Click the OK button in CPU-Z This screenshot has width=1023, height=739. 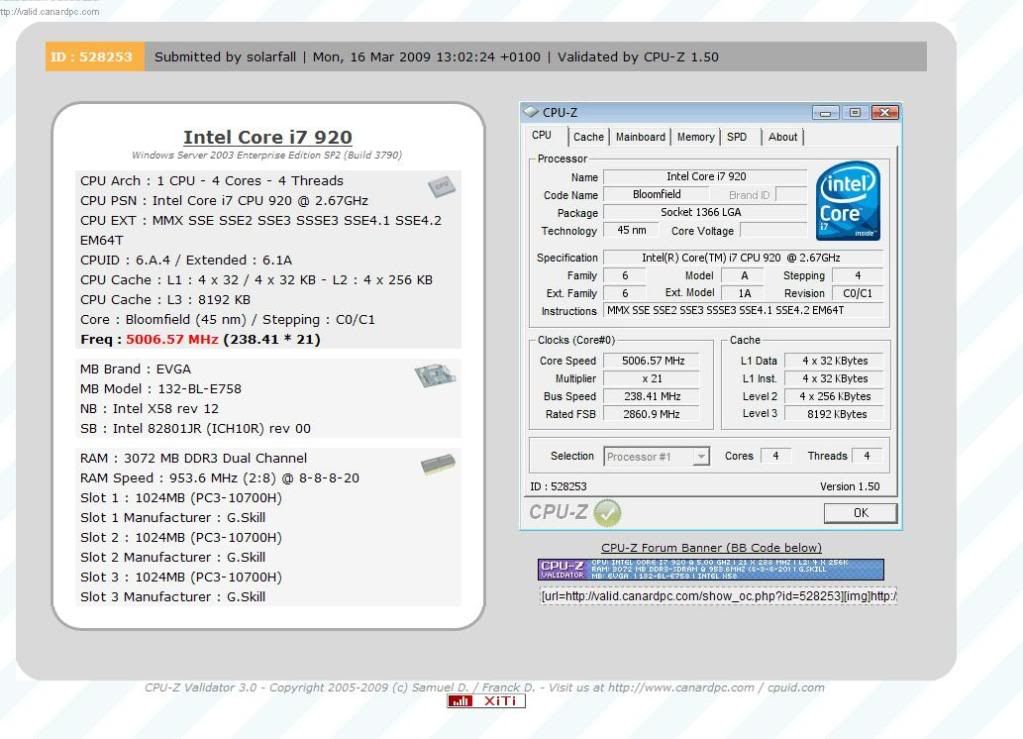(861, 513)
